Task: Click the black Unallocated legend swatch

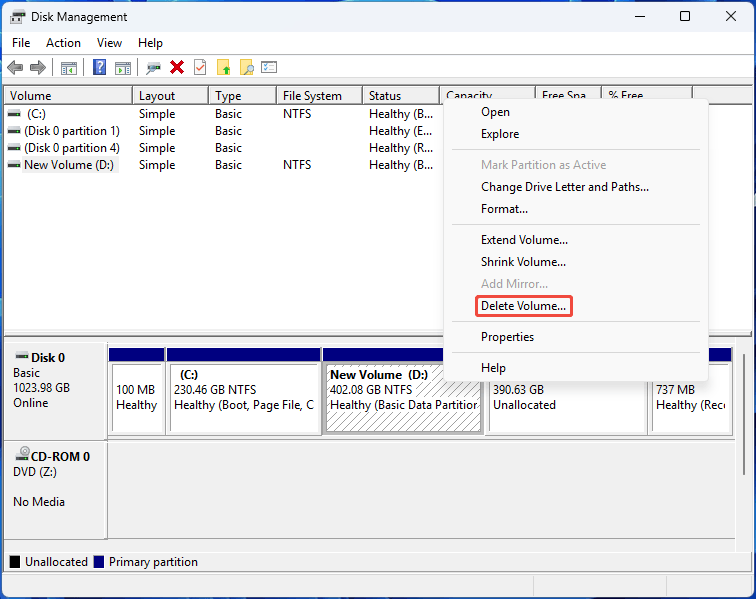Action: pos(15,562)
